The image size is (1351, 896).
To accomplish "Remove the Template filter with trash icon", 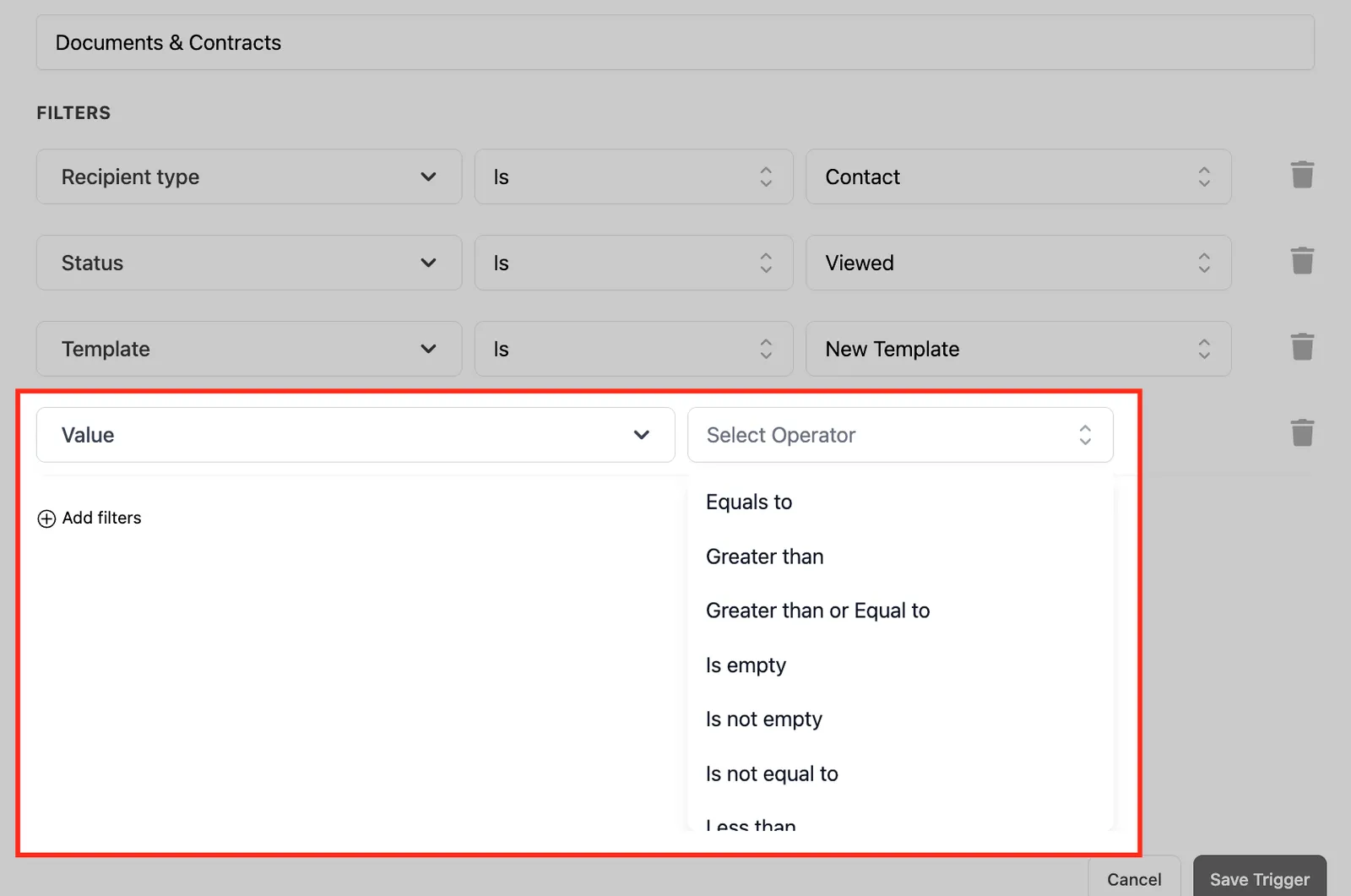I will tap(1302, 347).
